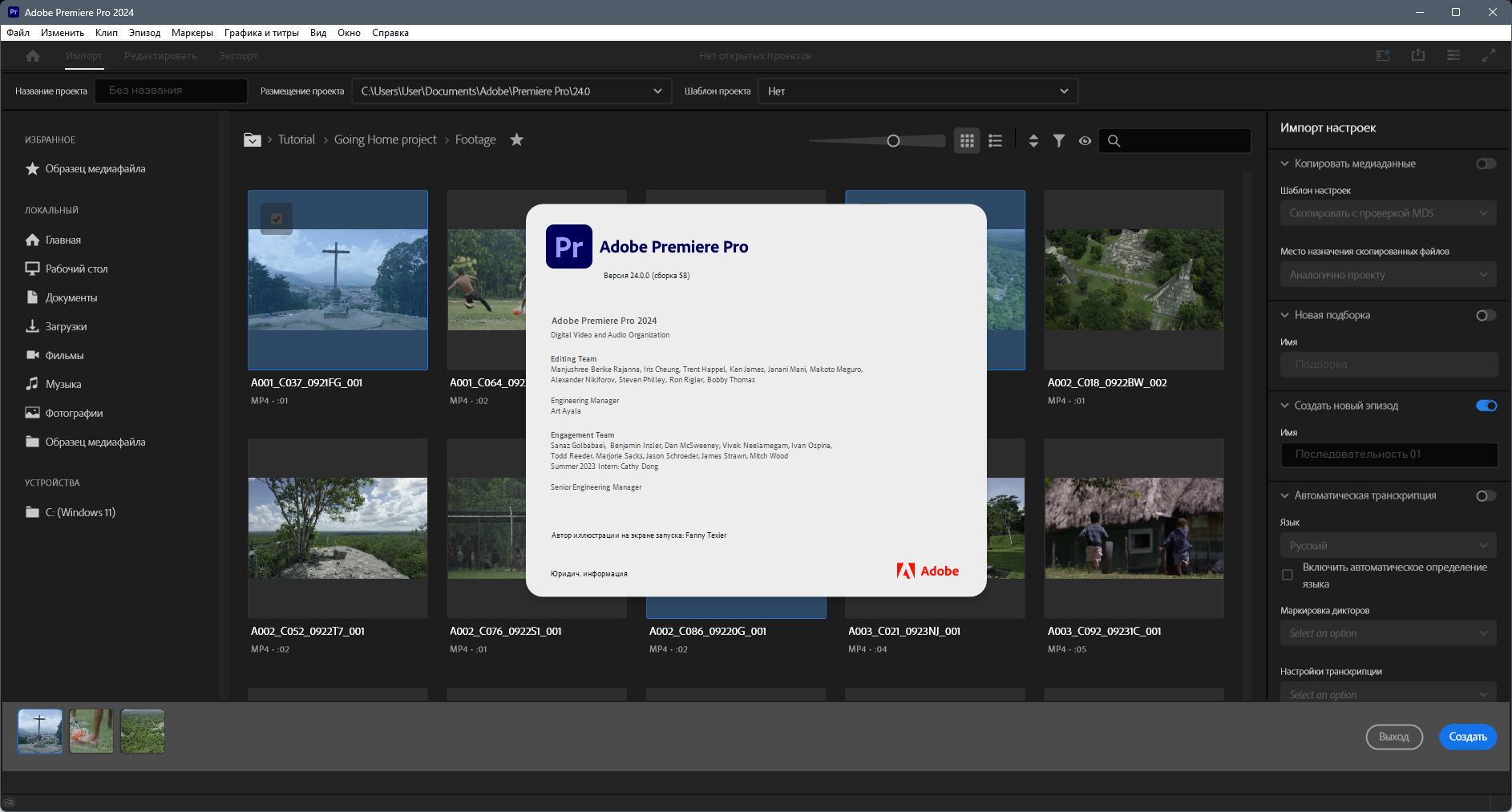1512x812 pixels.
Task: Adjust the thumbnail size slider
Action: 893,140
